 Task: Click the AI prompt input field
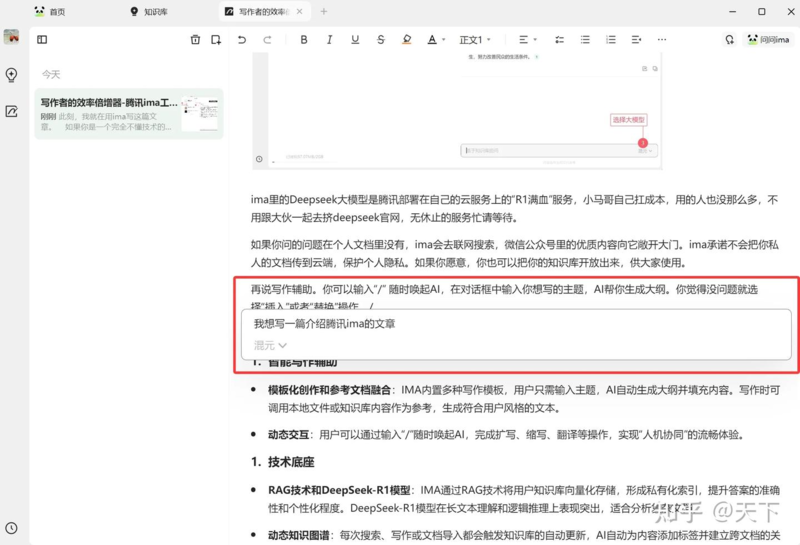pos(500,324)
